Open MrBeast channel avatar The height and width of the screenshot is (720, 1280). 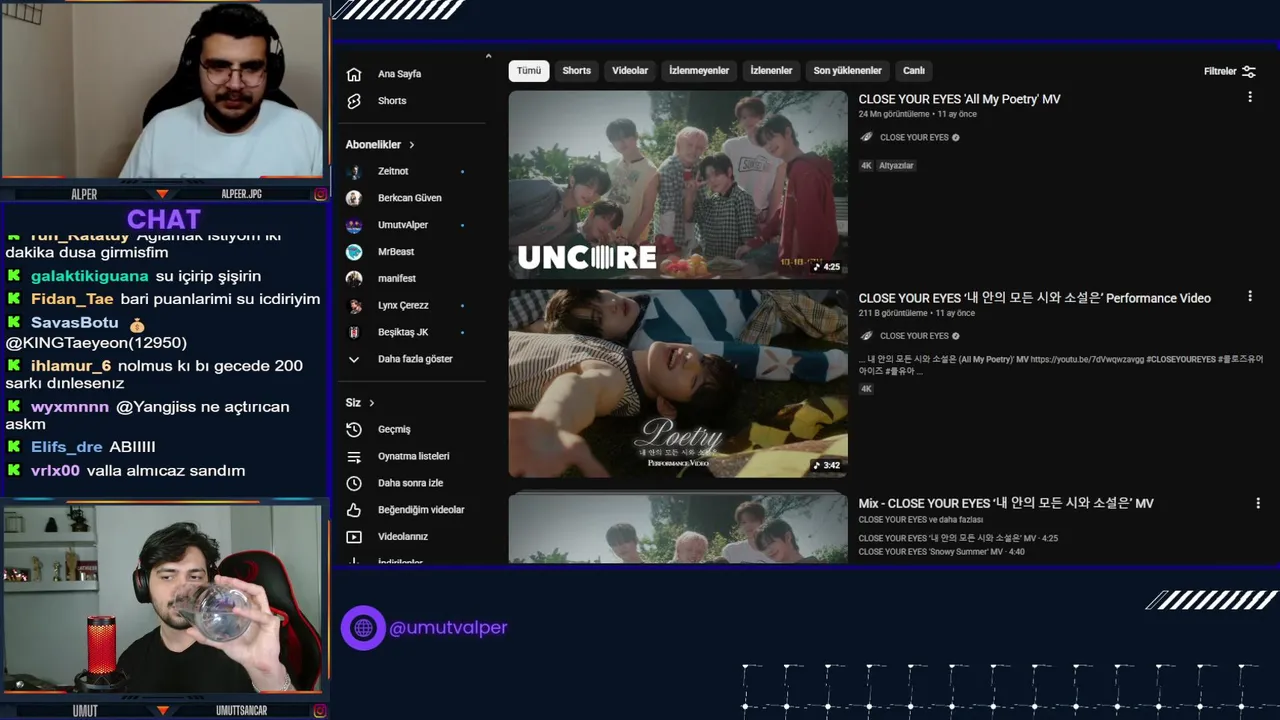coord(354,252)
